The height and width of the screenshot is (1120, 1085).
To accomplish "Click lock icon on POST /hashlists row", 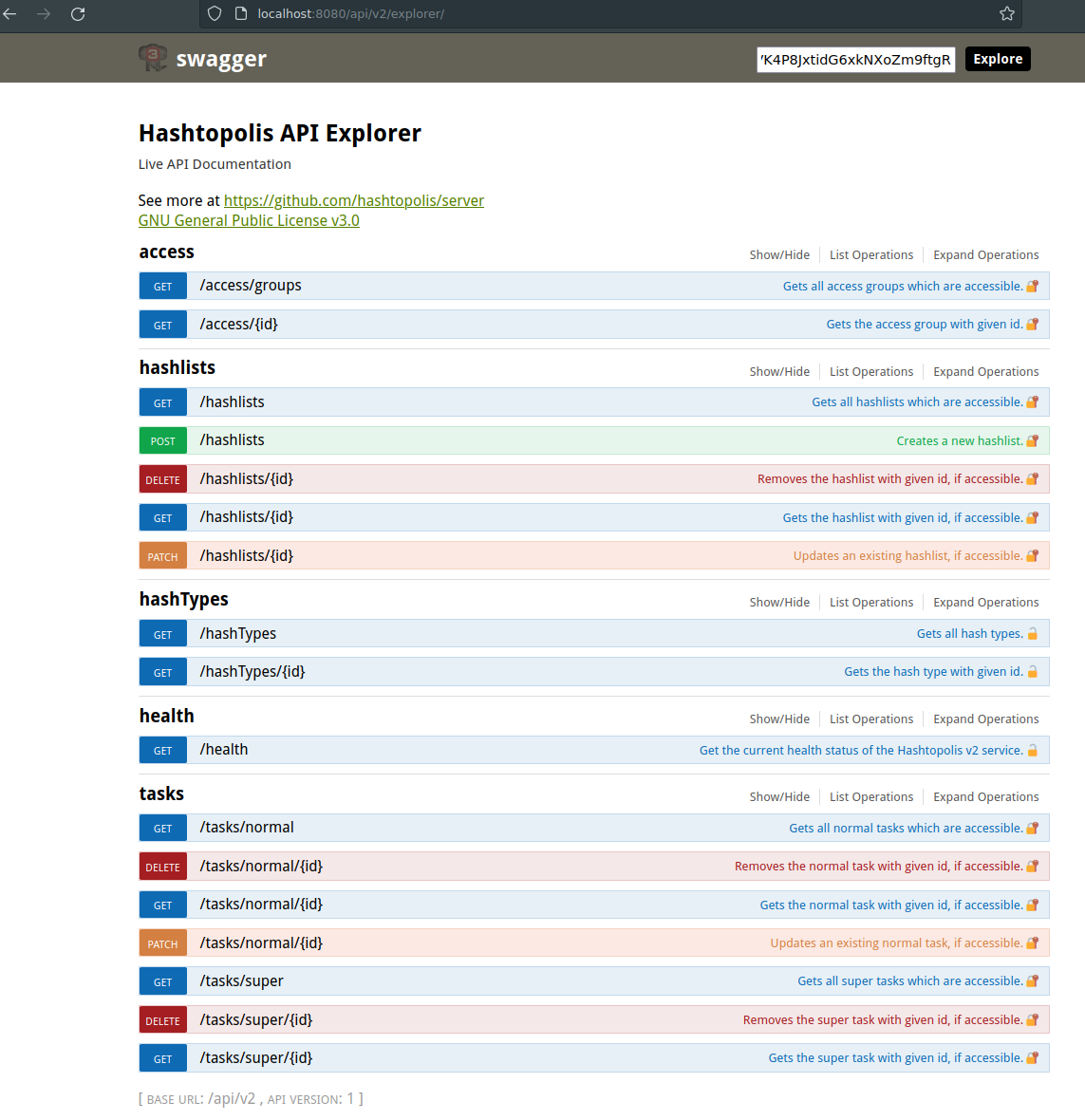I will (1032, 440).
